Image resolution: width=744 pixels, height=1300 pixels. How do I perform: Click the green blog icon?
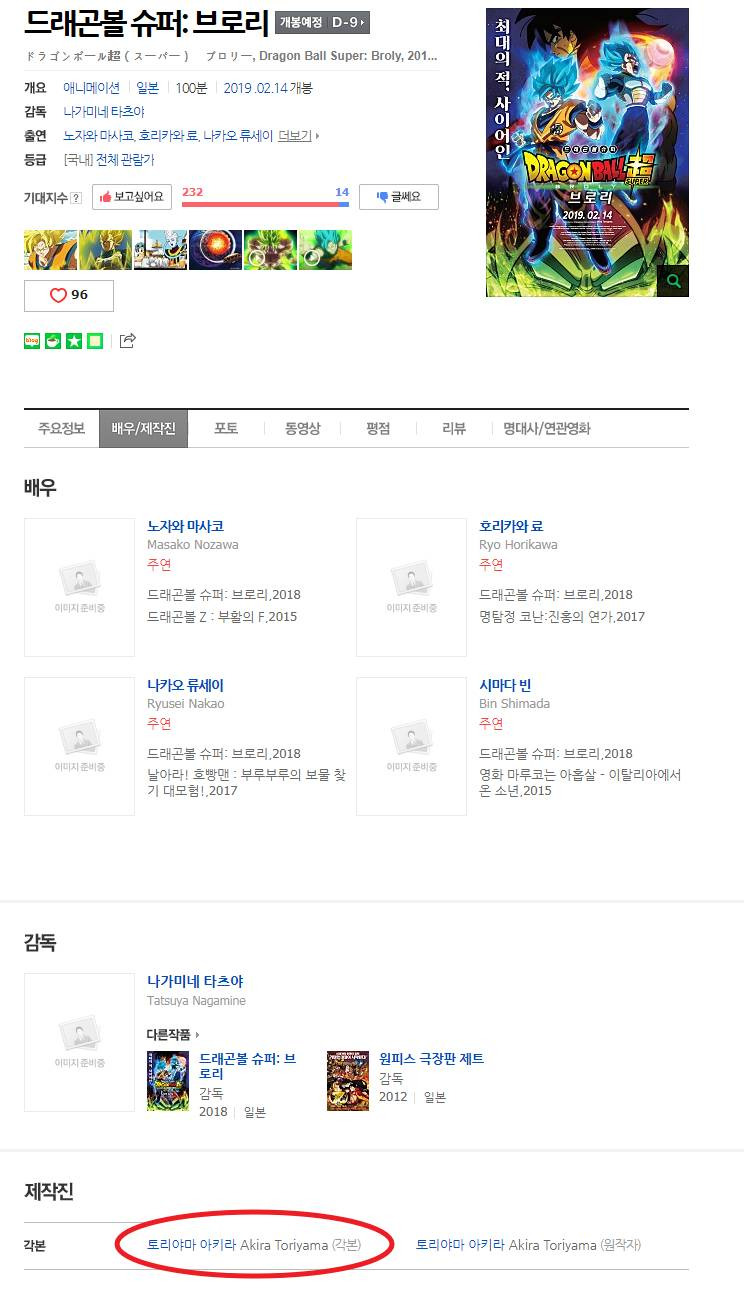point(32,341)
